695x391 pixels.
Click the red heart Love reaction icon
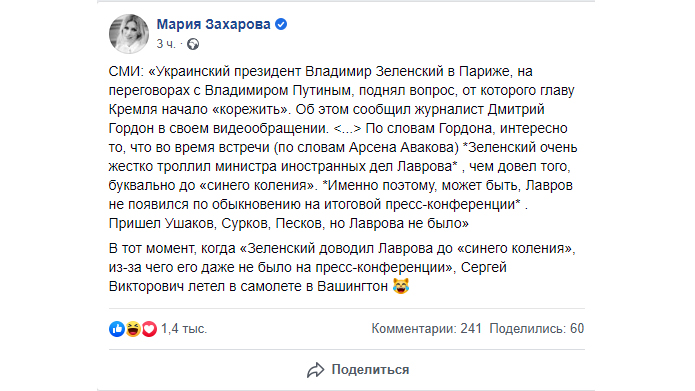click(149, 329)
